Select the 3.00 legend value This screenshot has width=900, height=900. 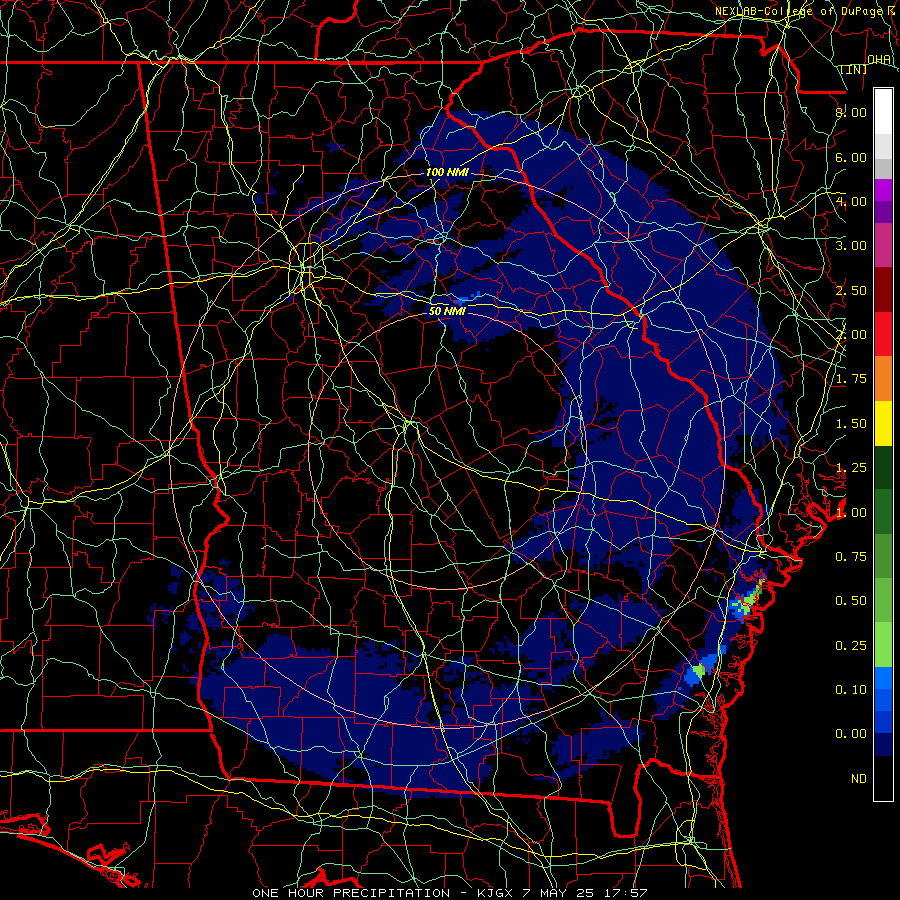pyautogui.click(x=851, y=246)
